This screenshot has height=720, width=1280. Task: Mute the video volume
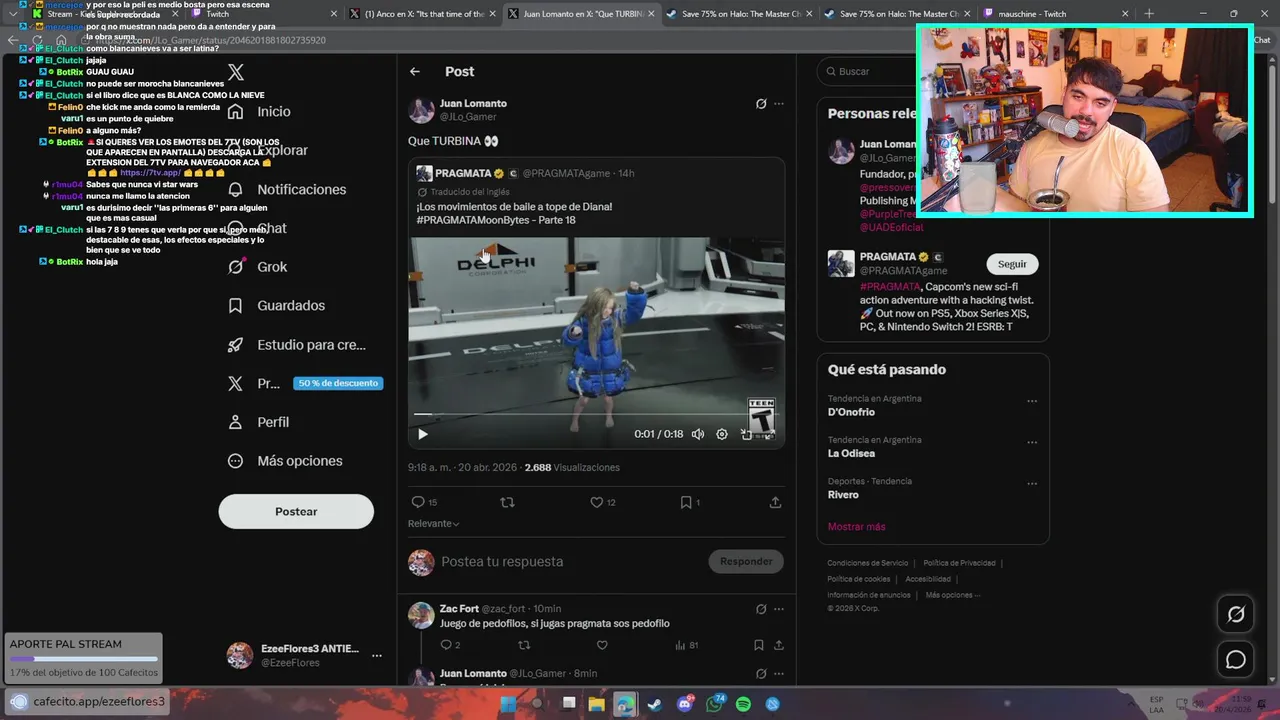698,434
